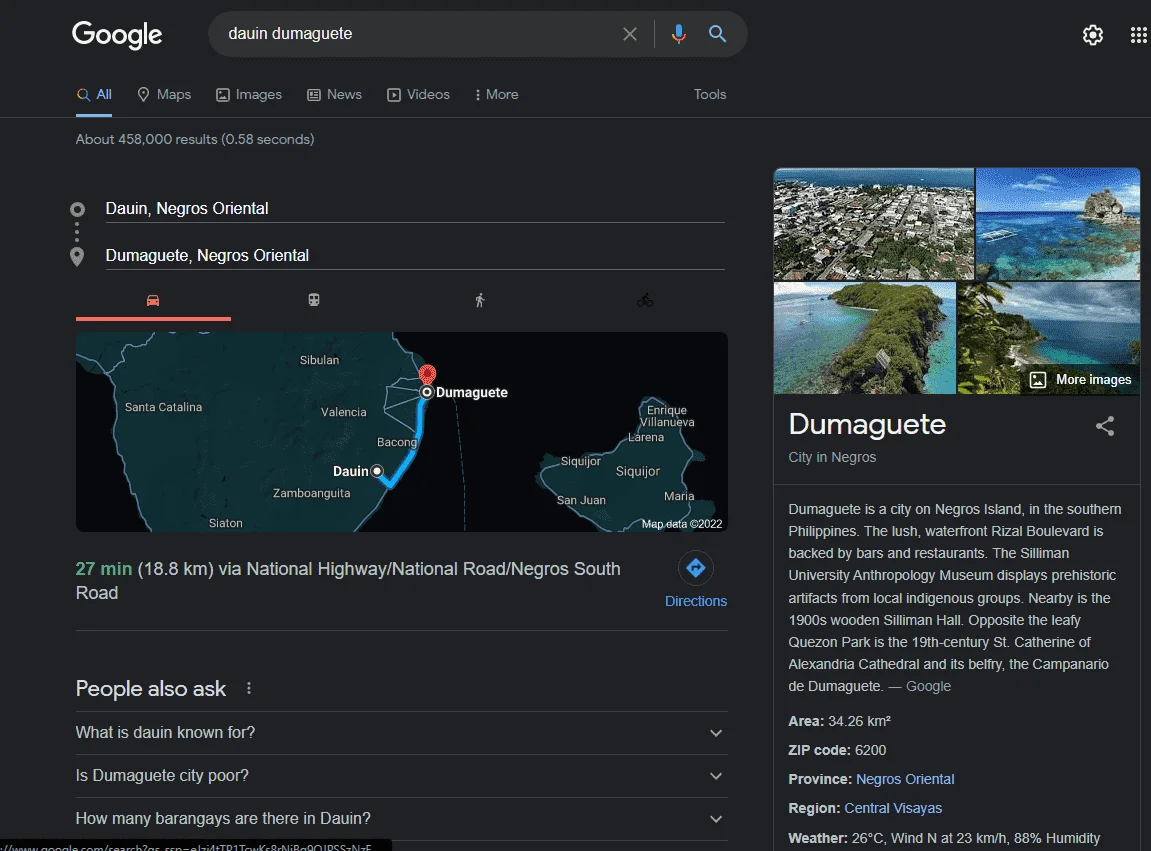Switch to the Videos tab
This screenshot has width=1151, height=851.
click(418, 94)
